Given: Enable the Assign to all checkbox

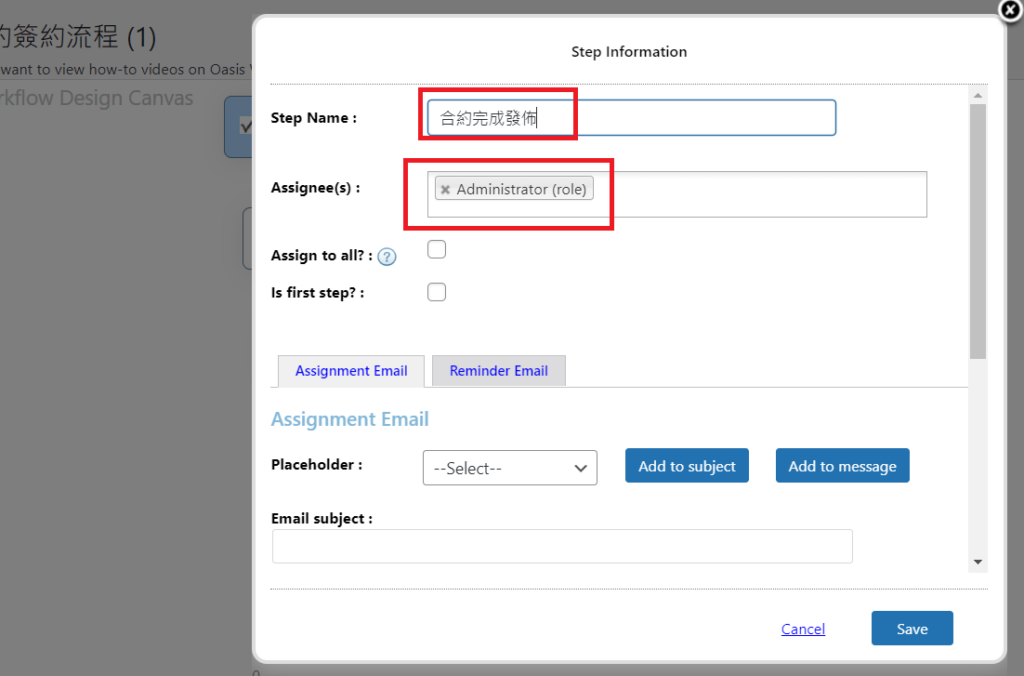Looking at the screenshot, I should tap(437, 250).
